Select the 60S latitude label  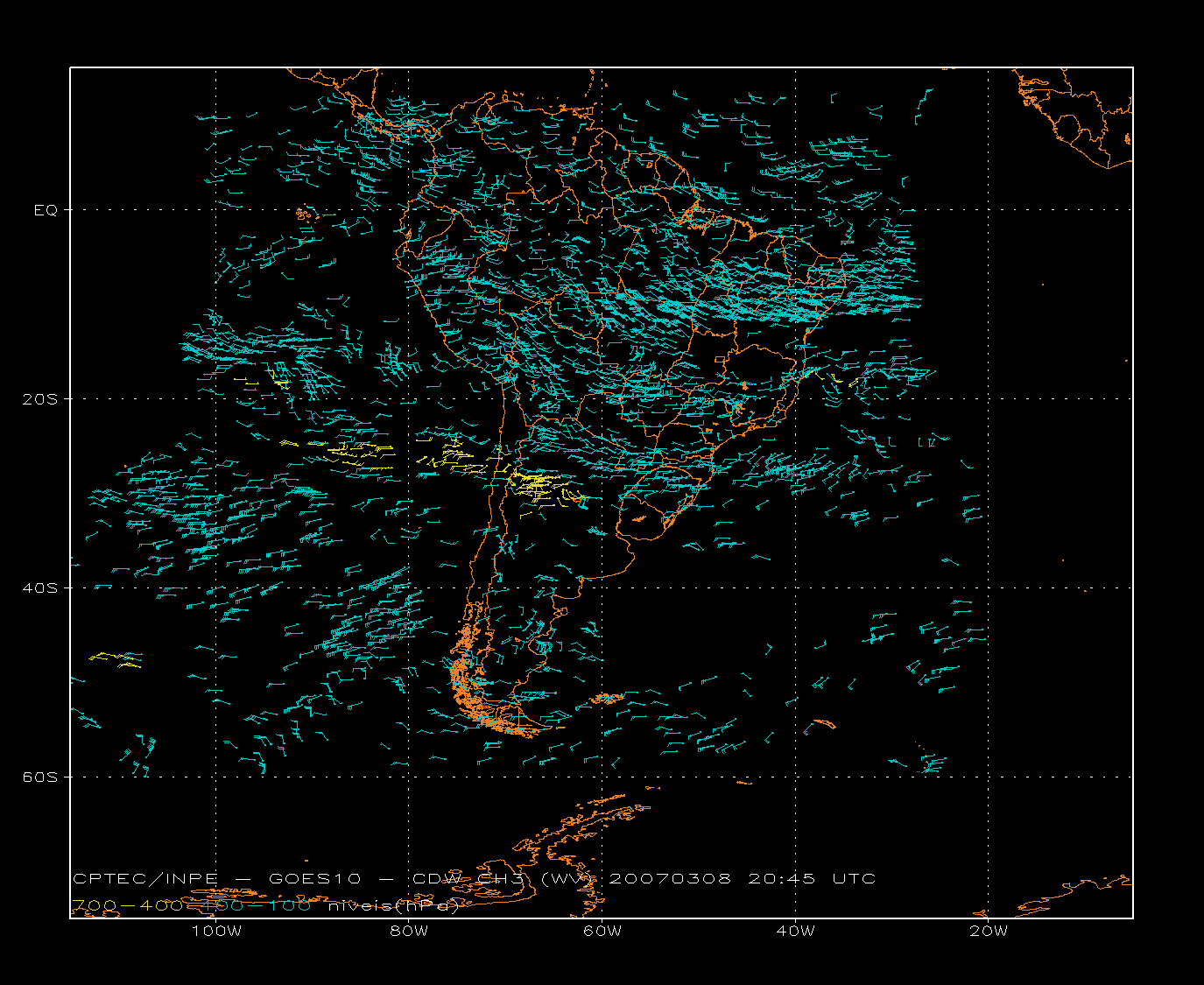coord(42,777)
